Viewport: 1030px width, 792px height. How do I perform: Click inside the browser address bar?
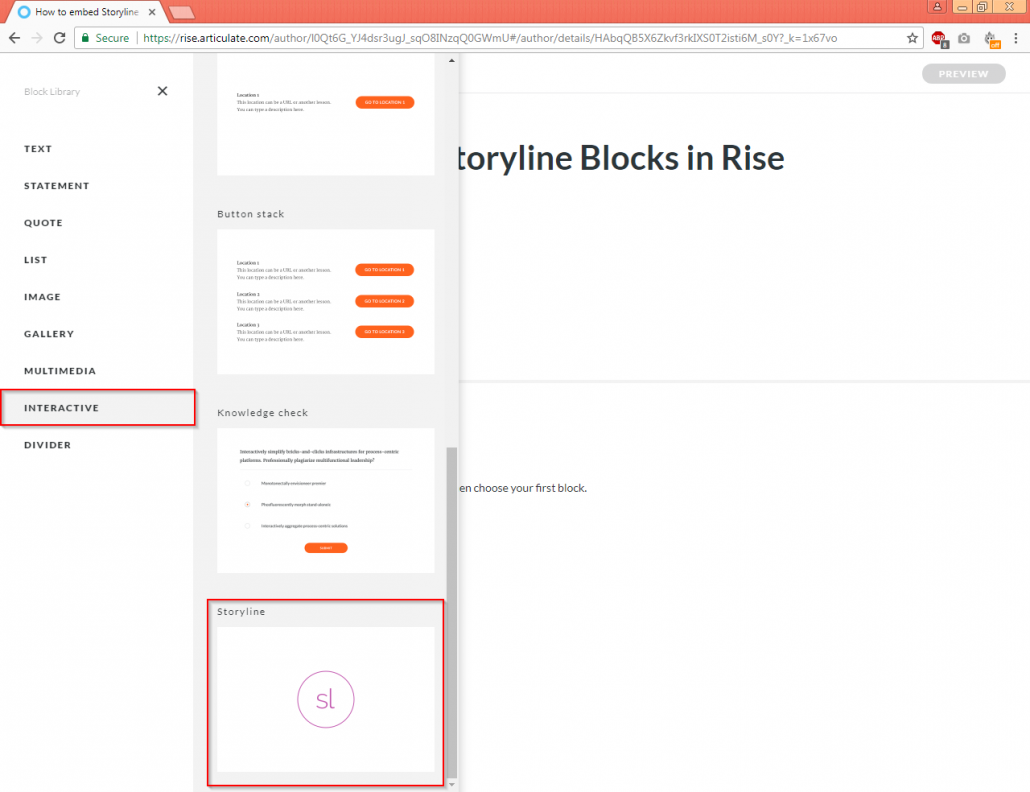(400, 37)
